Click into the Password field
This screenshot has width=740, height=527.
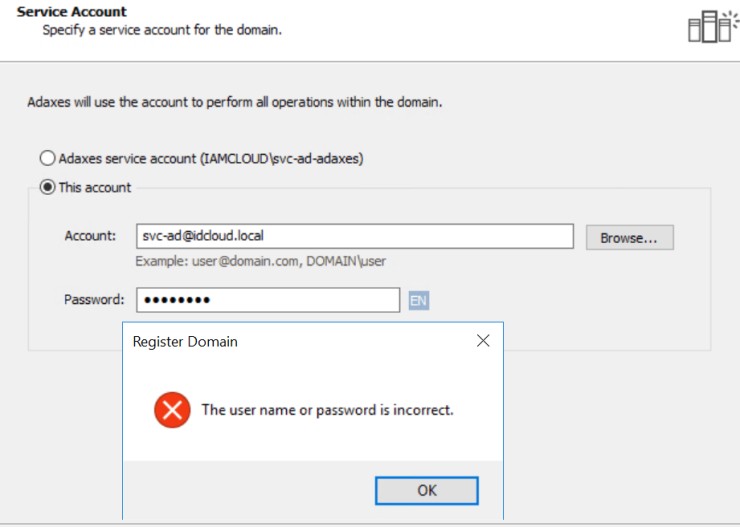[268, 300]
